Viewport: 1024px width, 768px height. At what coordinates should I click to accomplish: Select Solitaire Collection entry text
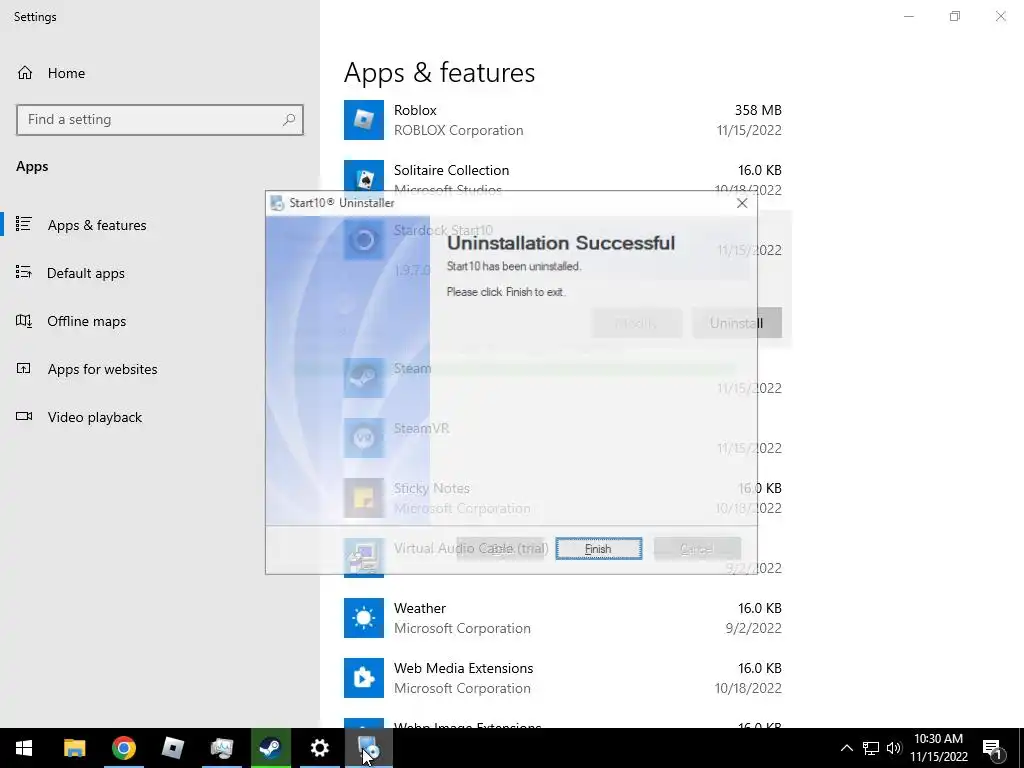(x=451, y=170)
